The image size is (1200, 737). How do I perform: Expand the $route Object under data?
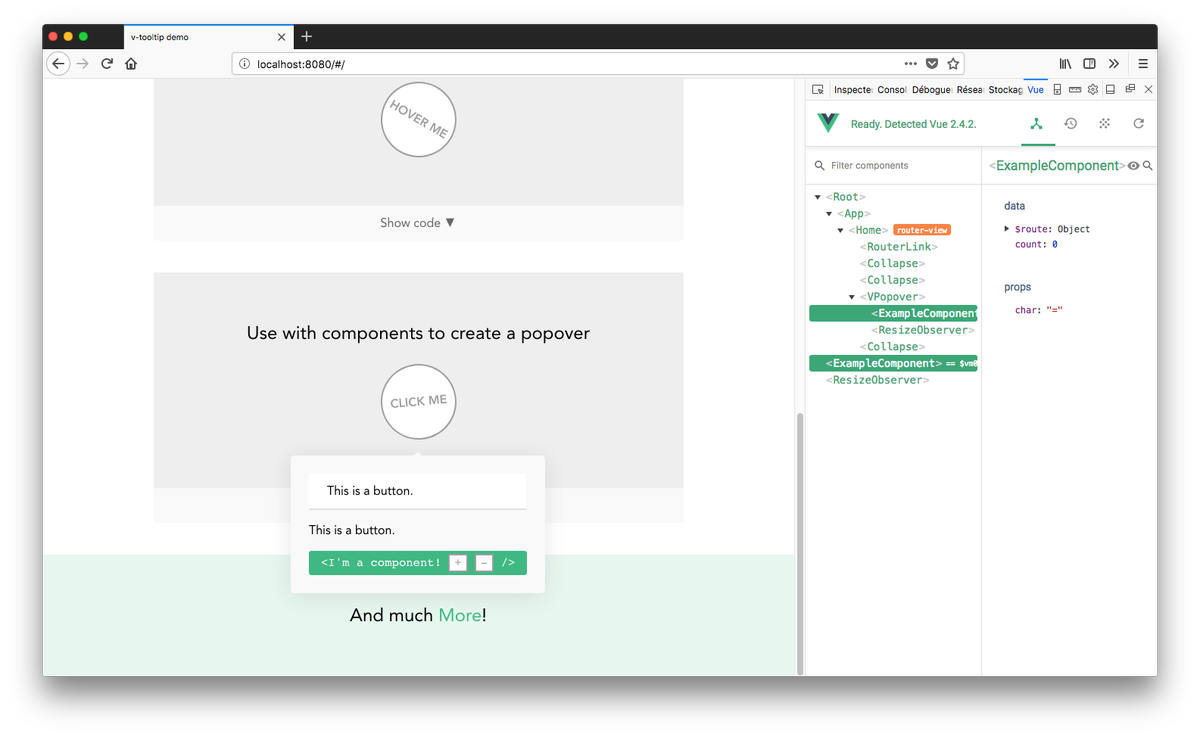[1007, 228]
